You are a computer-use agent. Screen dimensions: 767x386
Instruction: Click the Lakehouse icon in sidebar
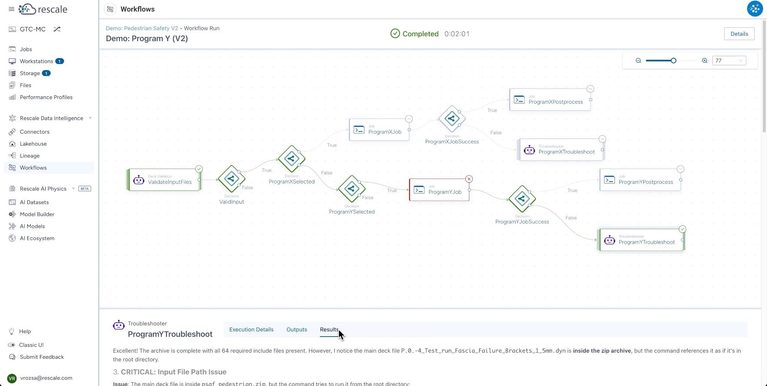click(12, 144)
